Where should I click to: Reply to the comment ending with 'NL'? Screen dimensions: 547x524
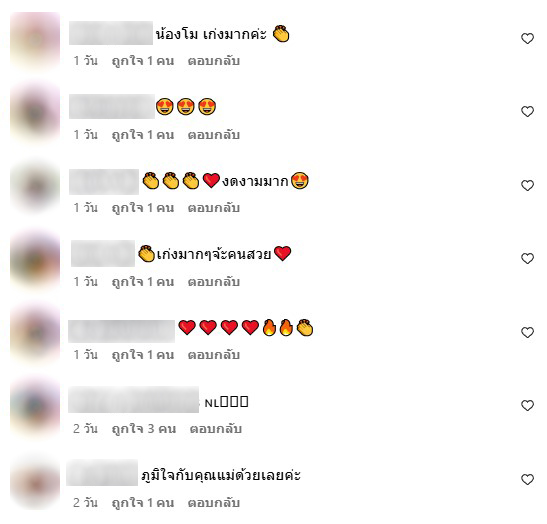216,429
